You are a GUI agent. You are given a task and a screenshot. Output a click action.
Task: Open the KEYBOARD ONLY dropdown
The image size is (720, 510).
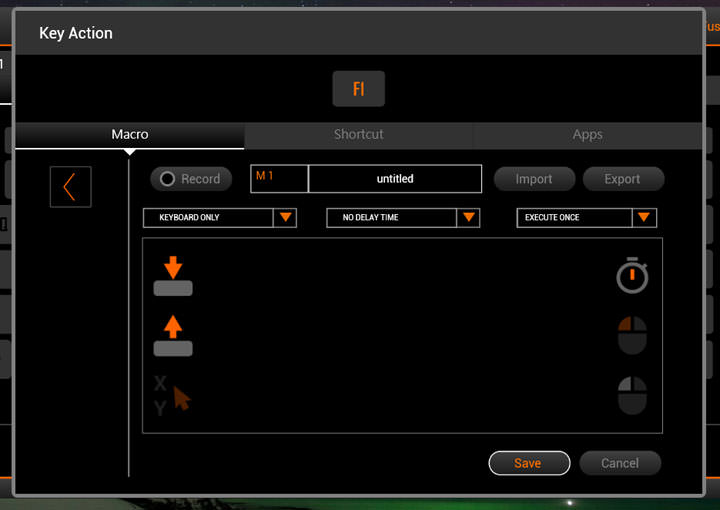(220, 217)
